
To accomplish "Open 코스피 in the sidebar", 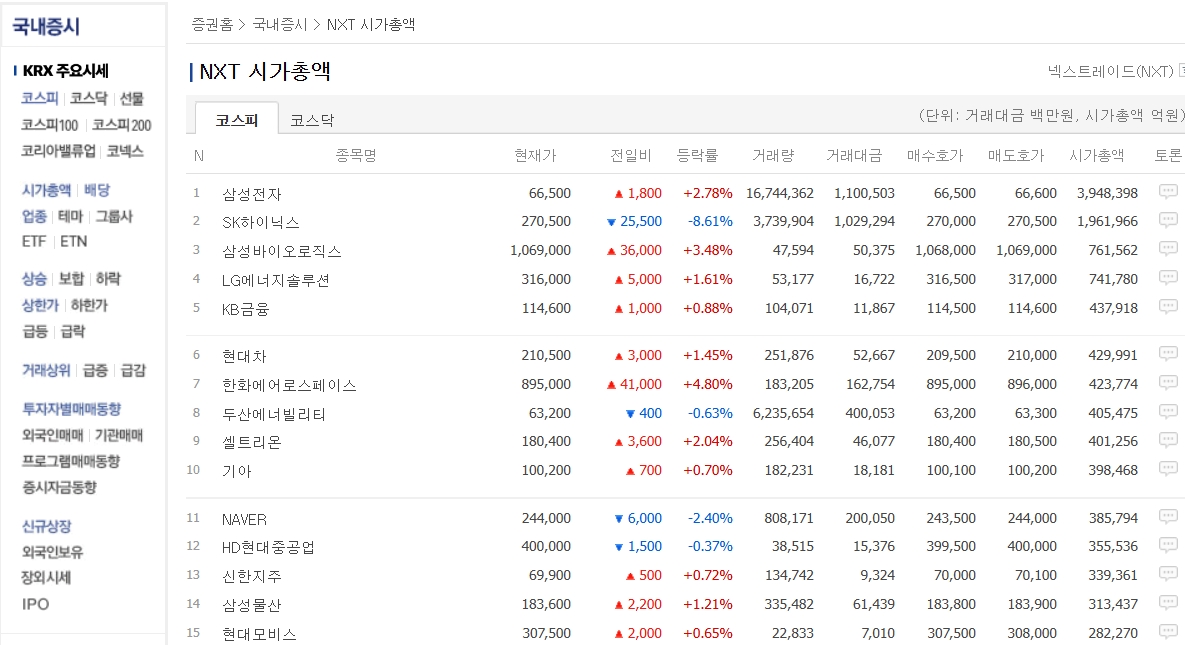I will (x=39, y=98).
